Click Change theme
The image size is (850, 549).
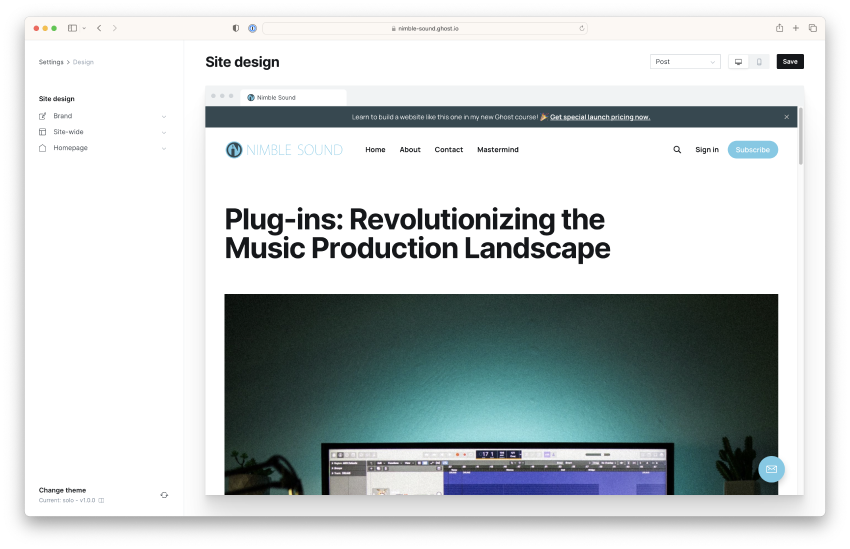(x=62, y=490)
